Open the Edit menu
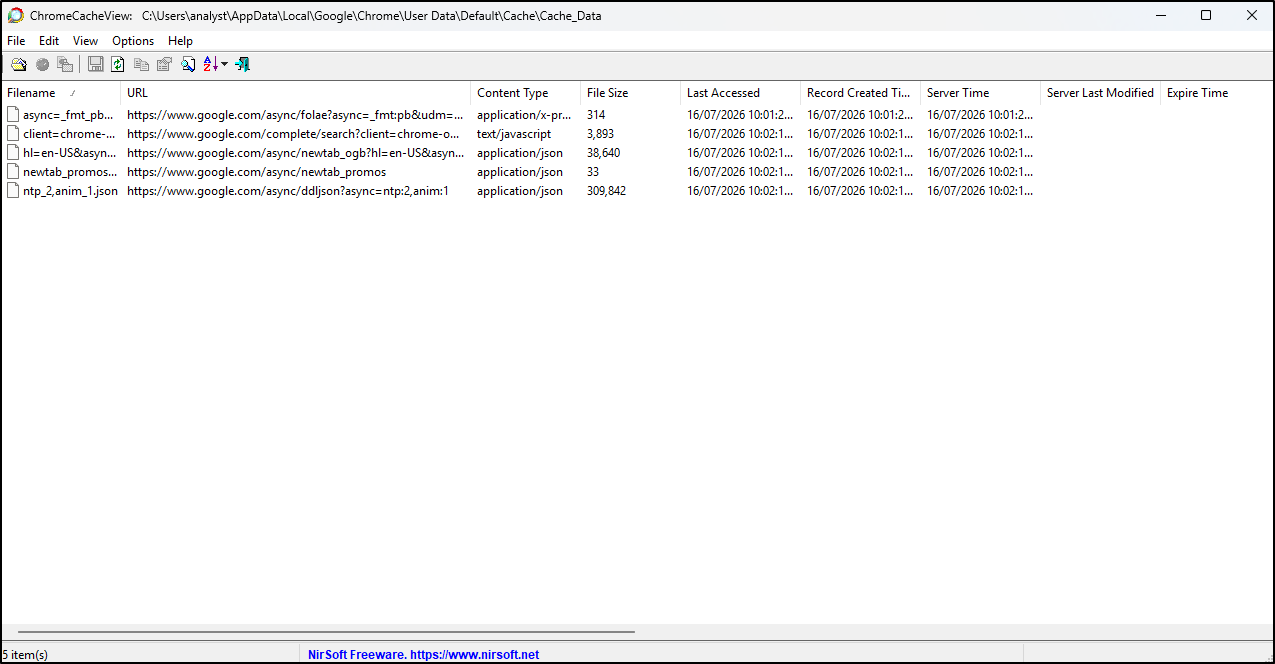1275x664 pixels. 49,41
